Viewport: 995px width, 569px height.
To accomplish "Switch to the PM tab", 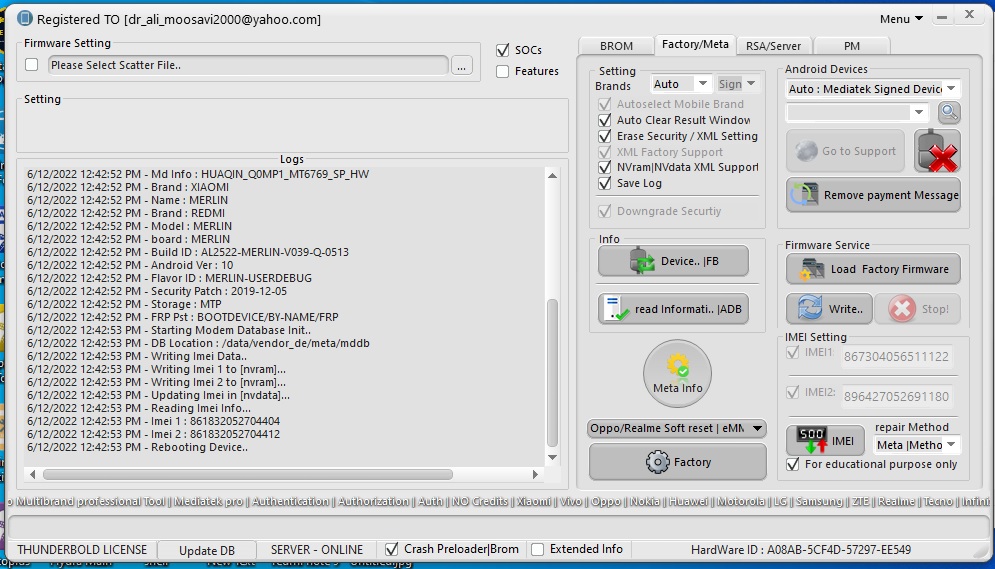I will tap(852, 46).
